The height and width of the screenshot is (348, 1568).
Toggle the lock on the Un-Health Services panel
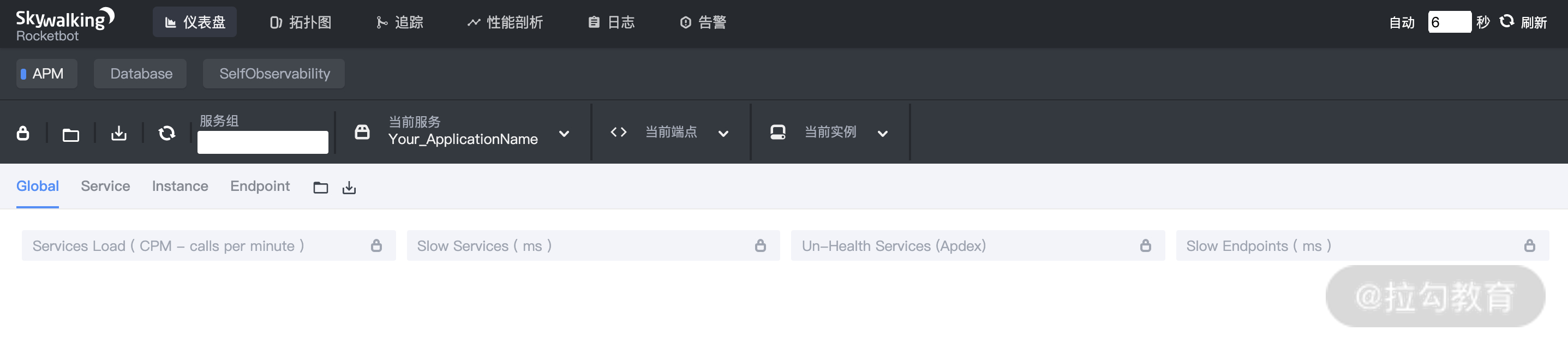point(1145,245)
